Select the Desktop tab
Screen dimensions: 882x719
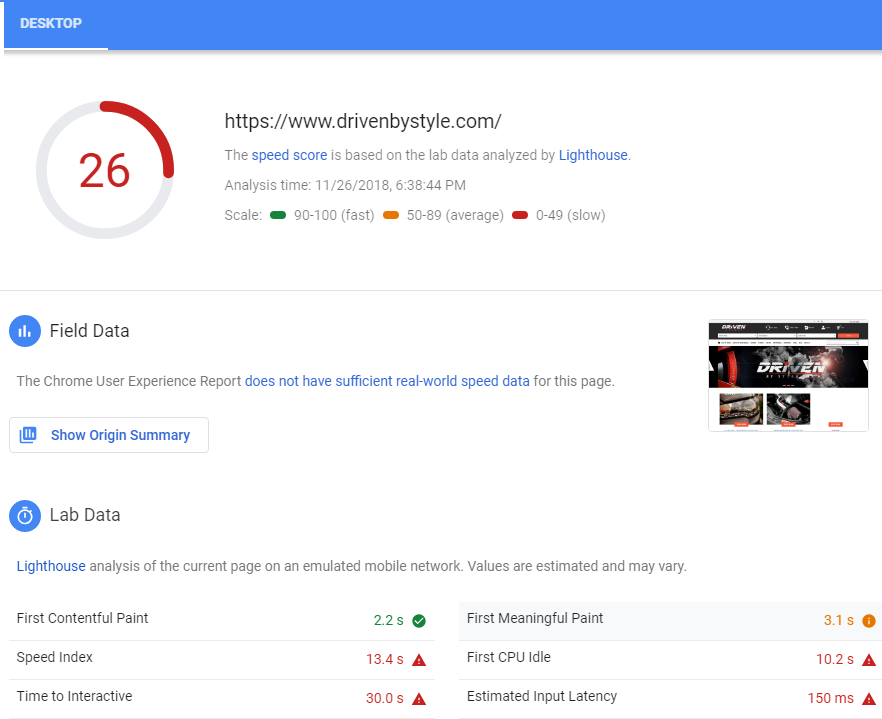coord(51,23)
